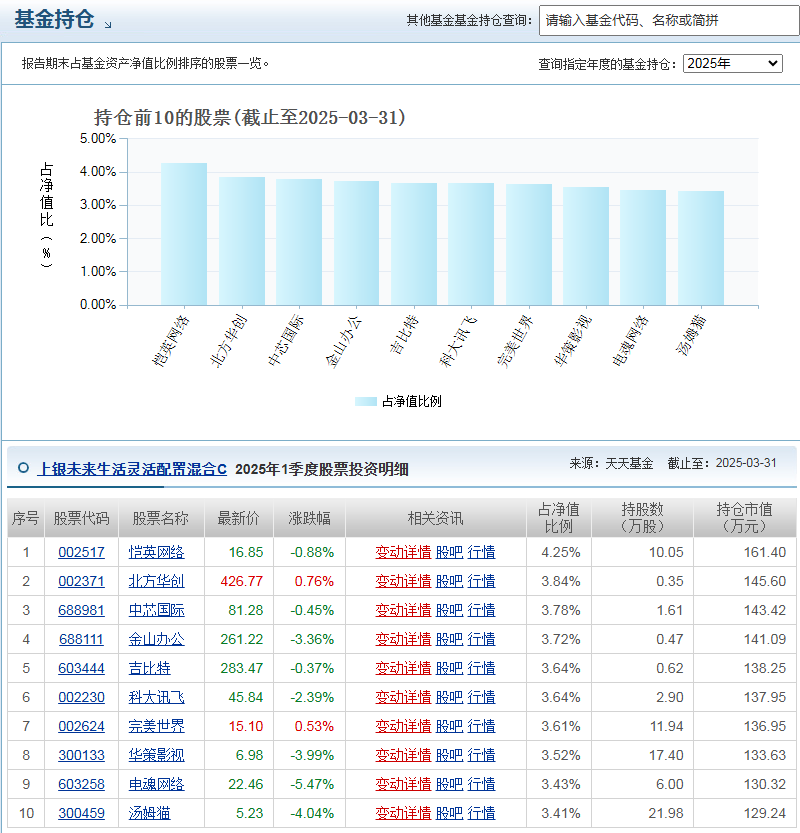Open 变动详情 for 金山办公 row
This screenshot has width=800, height=833.
(403, 639)
